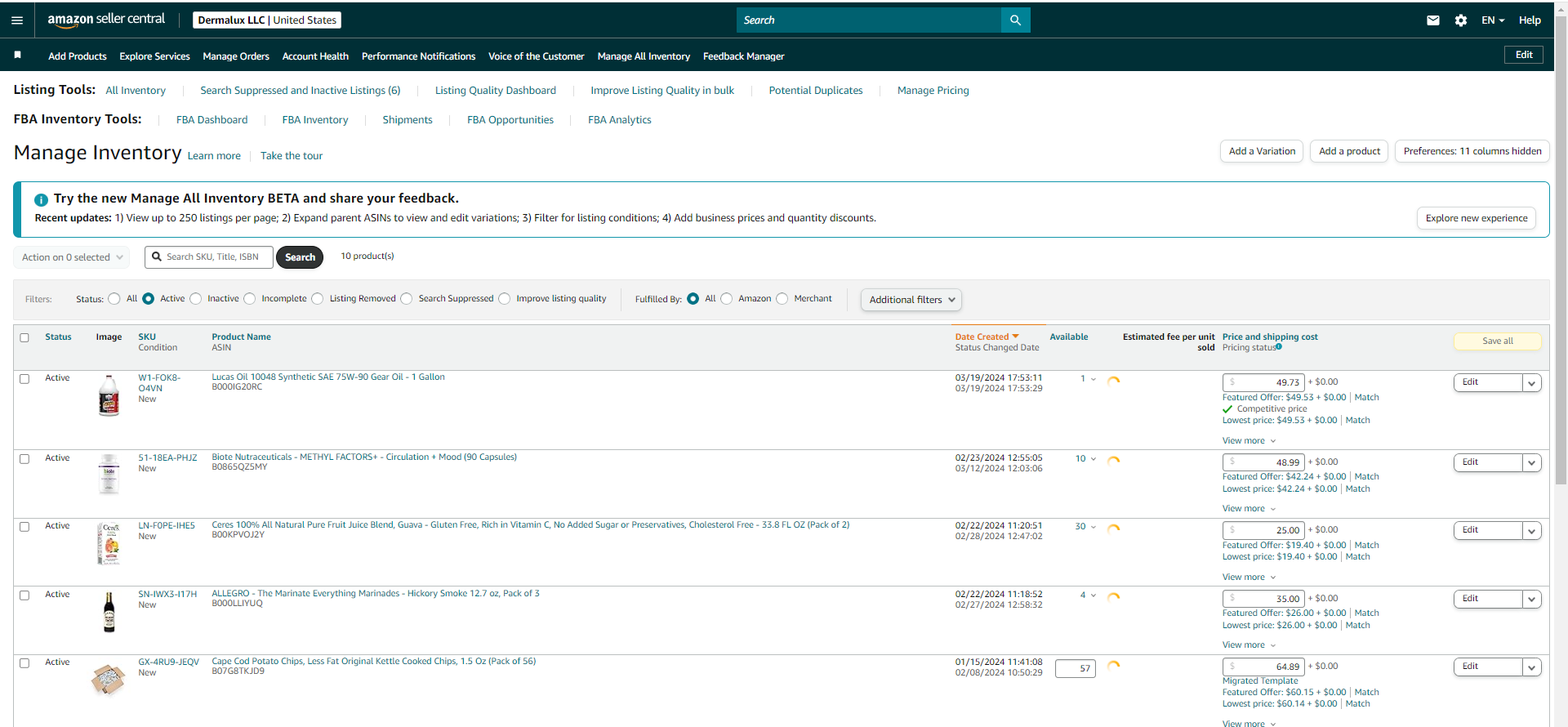Viewport: 1568px width, 727px height.
Task: Click the Amazon Seller Central logo
Action: [106, 20]
